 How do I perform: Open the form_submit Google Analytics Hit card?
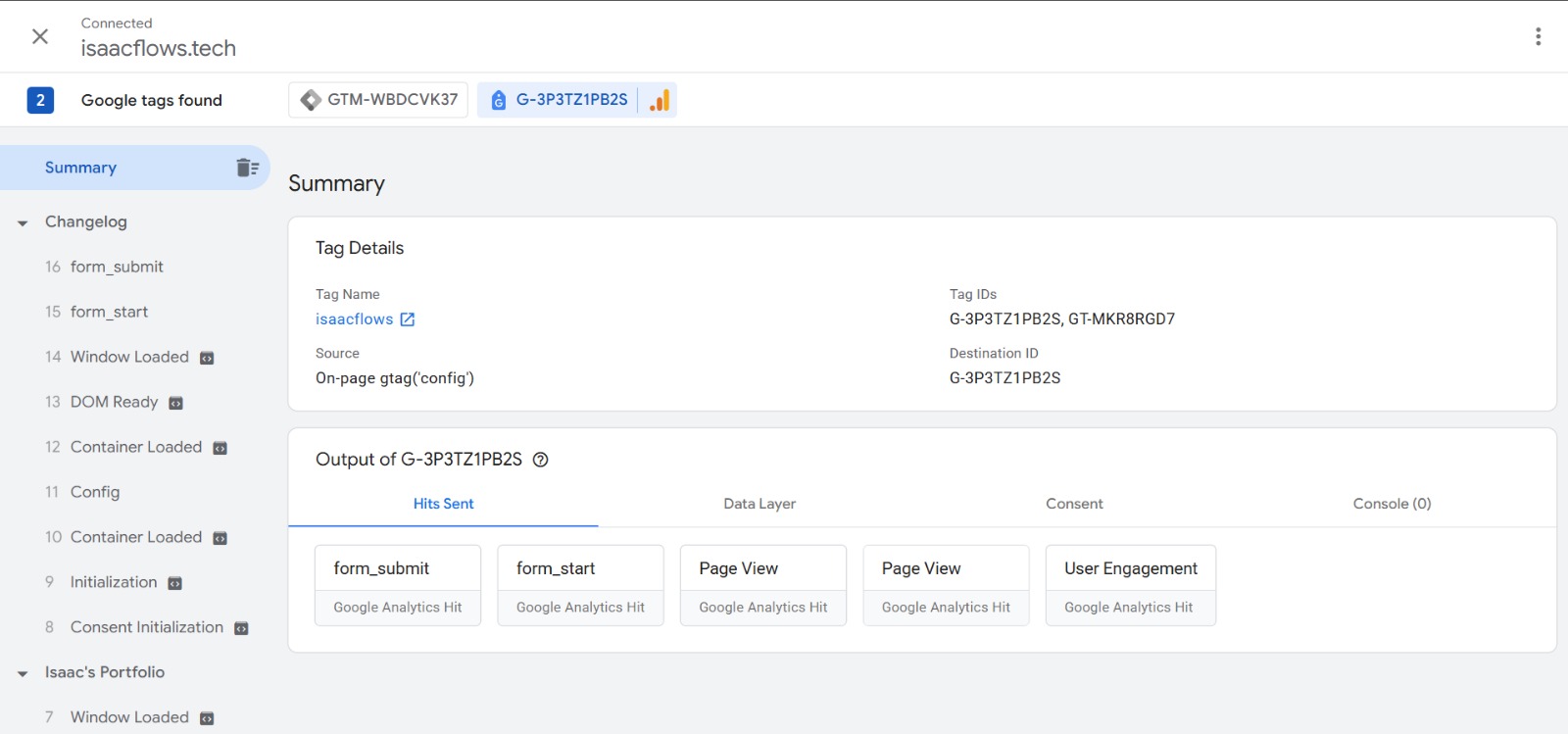tap(398, 585)
